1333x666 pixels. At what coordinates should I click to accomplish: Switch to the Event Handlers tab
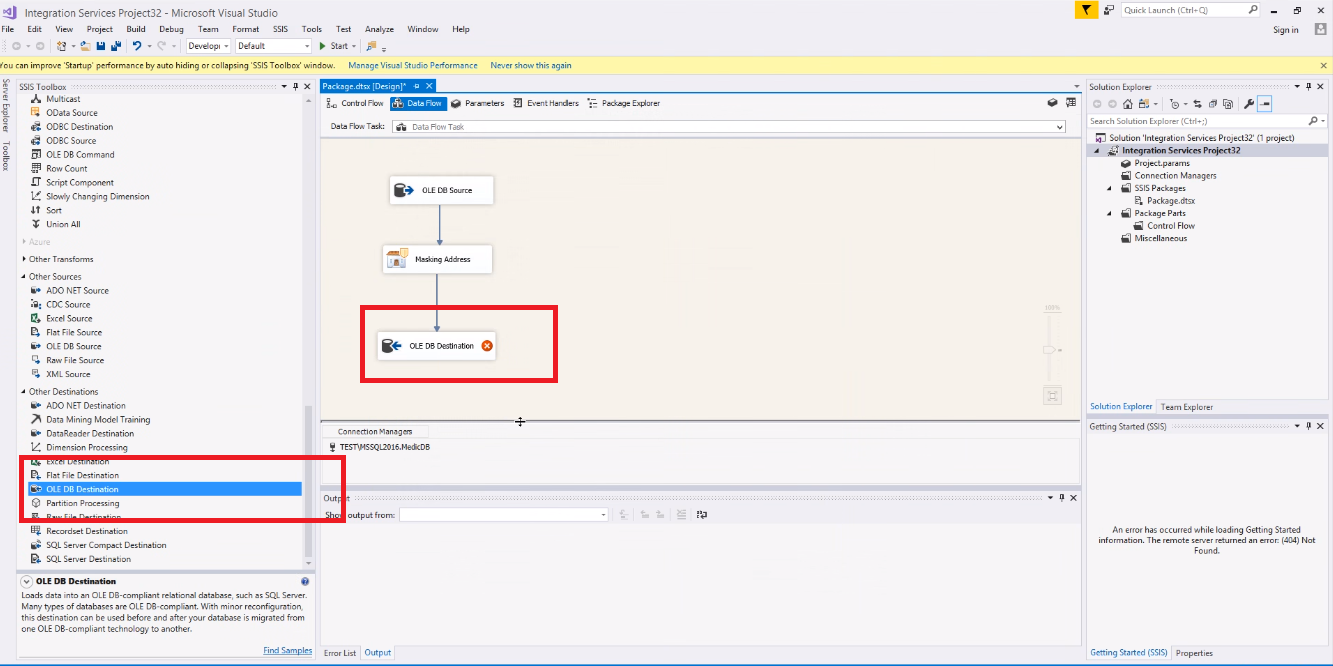546,103
